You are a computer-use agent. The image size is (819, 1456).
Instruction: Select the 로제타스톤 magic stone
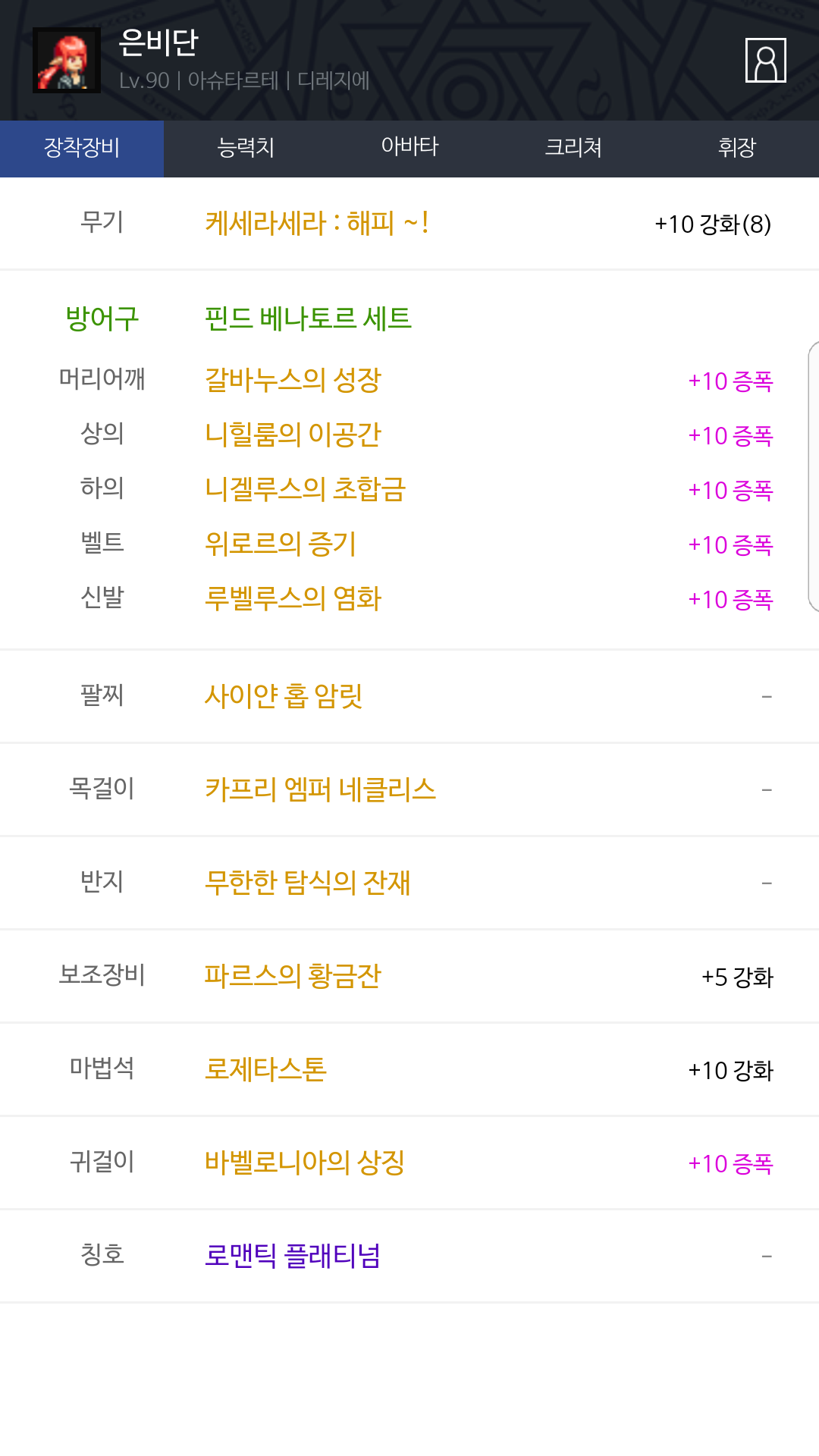[x=265, y=1069]
